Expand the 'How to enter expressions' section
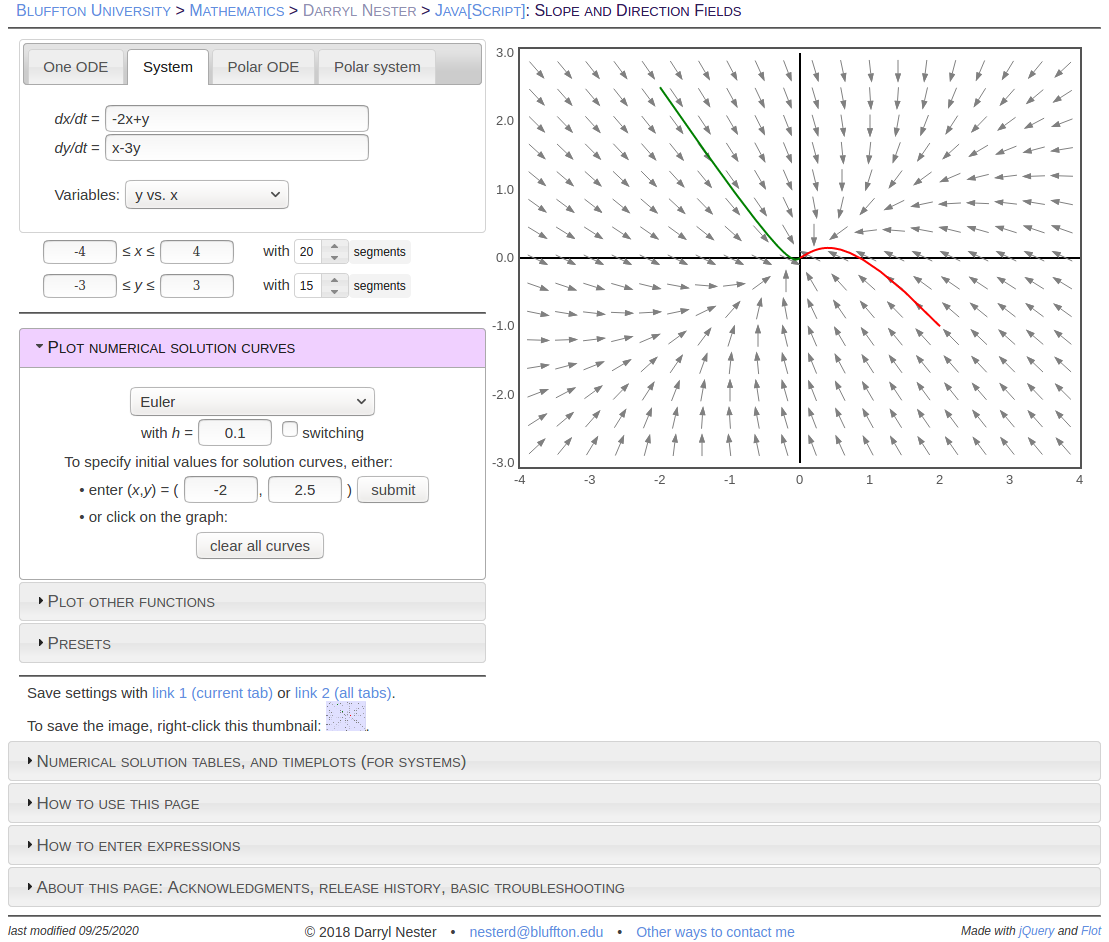This screenshot has height=942, width=1109. (139, 844)
